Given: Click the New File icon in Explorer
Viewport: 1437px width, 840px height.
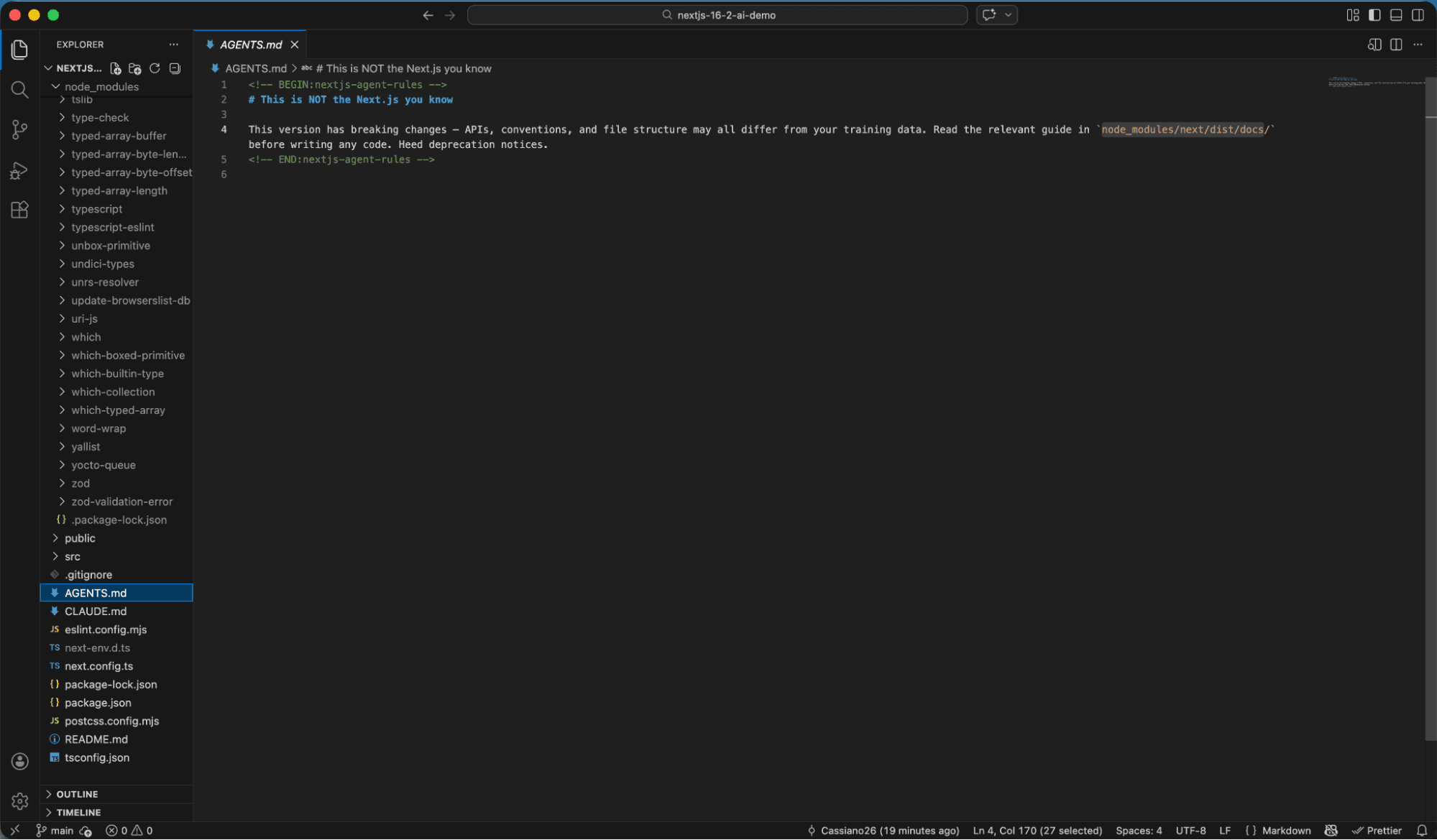Looking at the screenshot, I should [x=115, y=68].
